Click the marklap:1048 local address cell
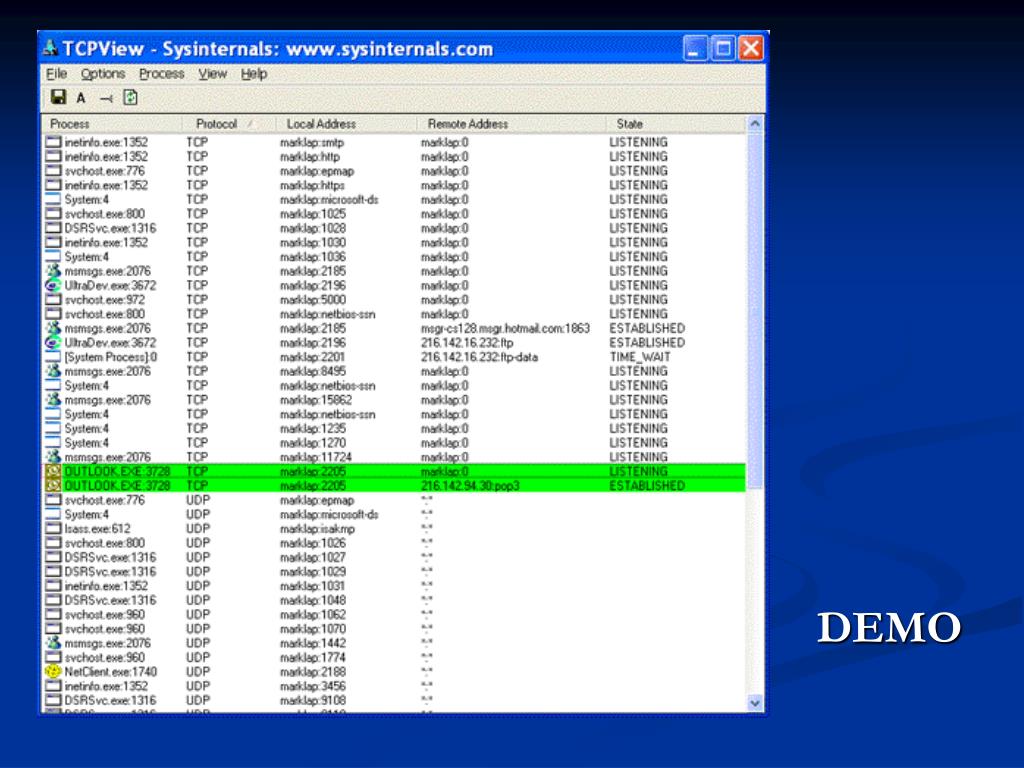1024x768 pixels. click(x=313, y=600)
